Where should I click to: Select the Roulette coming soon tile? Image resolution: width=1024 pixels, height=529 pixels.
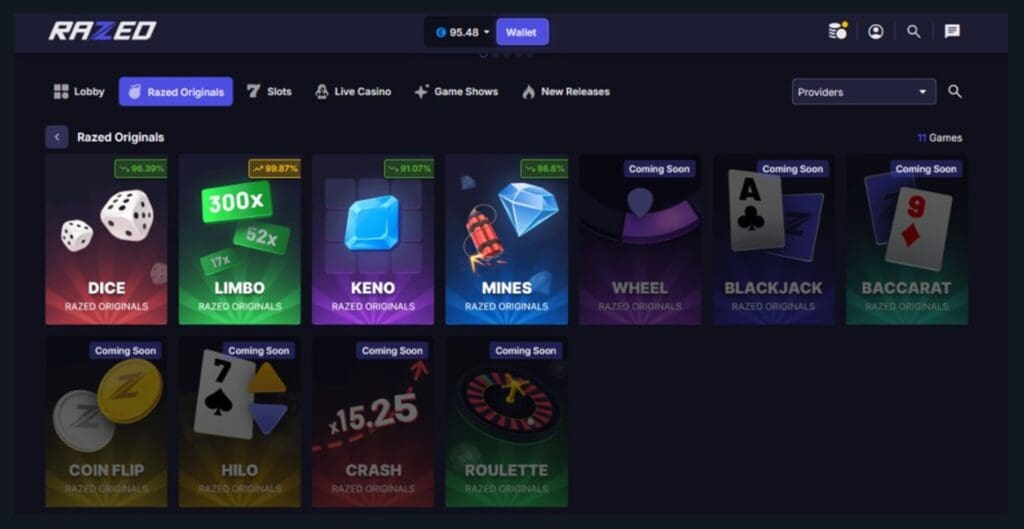[x=507, y=422]
